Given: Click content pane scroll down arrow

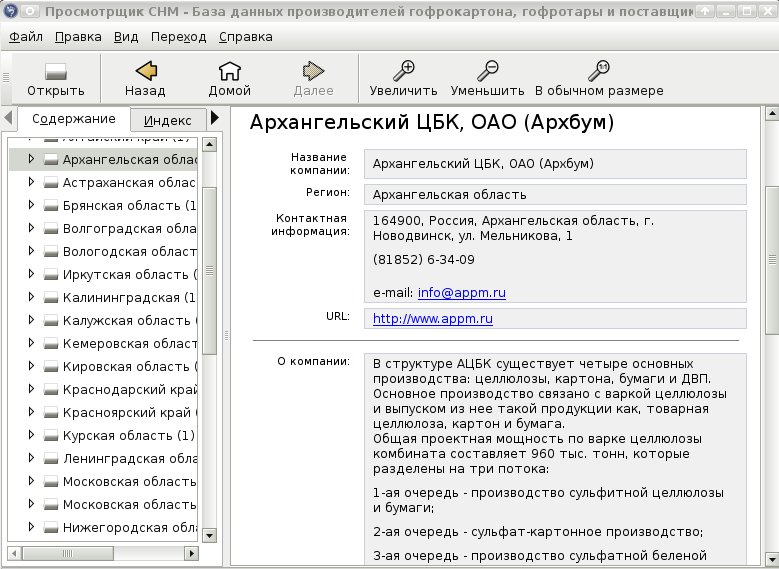Looking at the screenshot, I should click(x=772, y=558).
